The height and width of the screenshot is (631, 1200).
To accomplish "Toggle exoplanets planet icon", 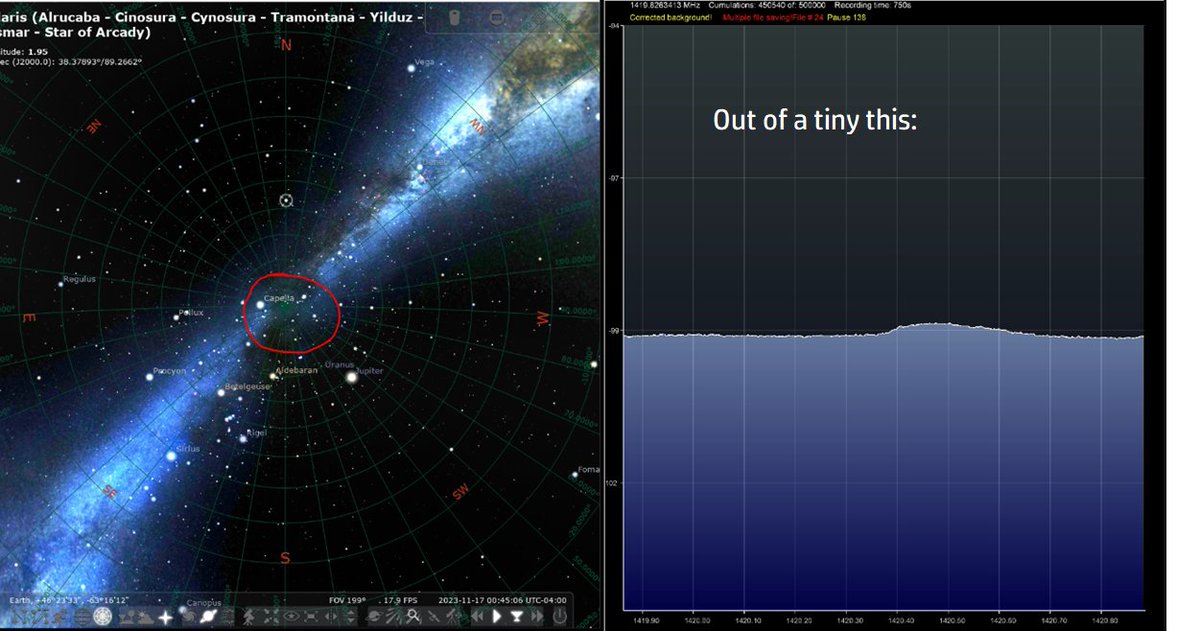I will (374, 617).
